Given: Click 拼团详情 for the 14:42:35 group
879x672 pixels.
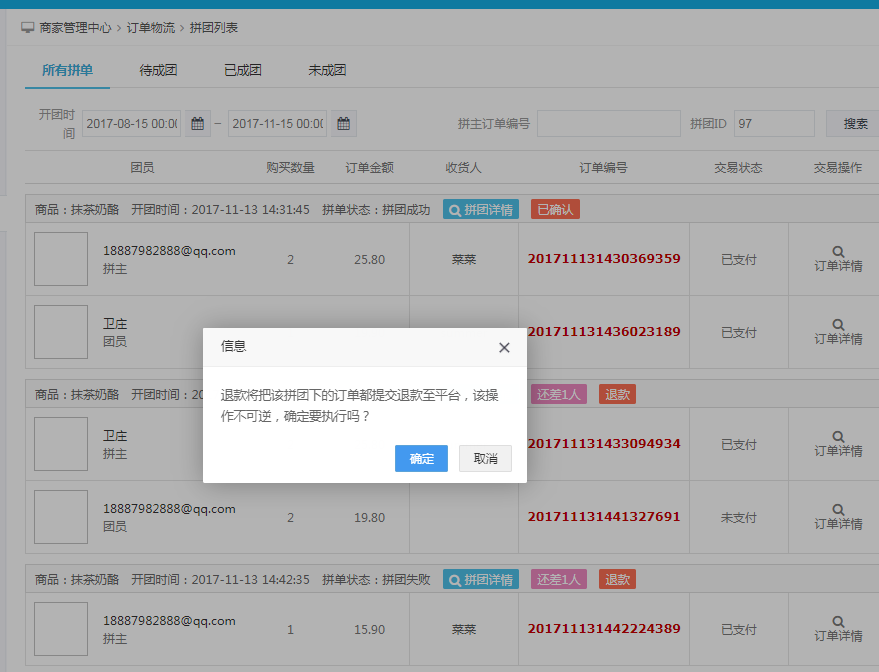Looking at the screenshot, I should tap(481, 580).
